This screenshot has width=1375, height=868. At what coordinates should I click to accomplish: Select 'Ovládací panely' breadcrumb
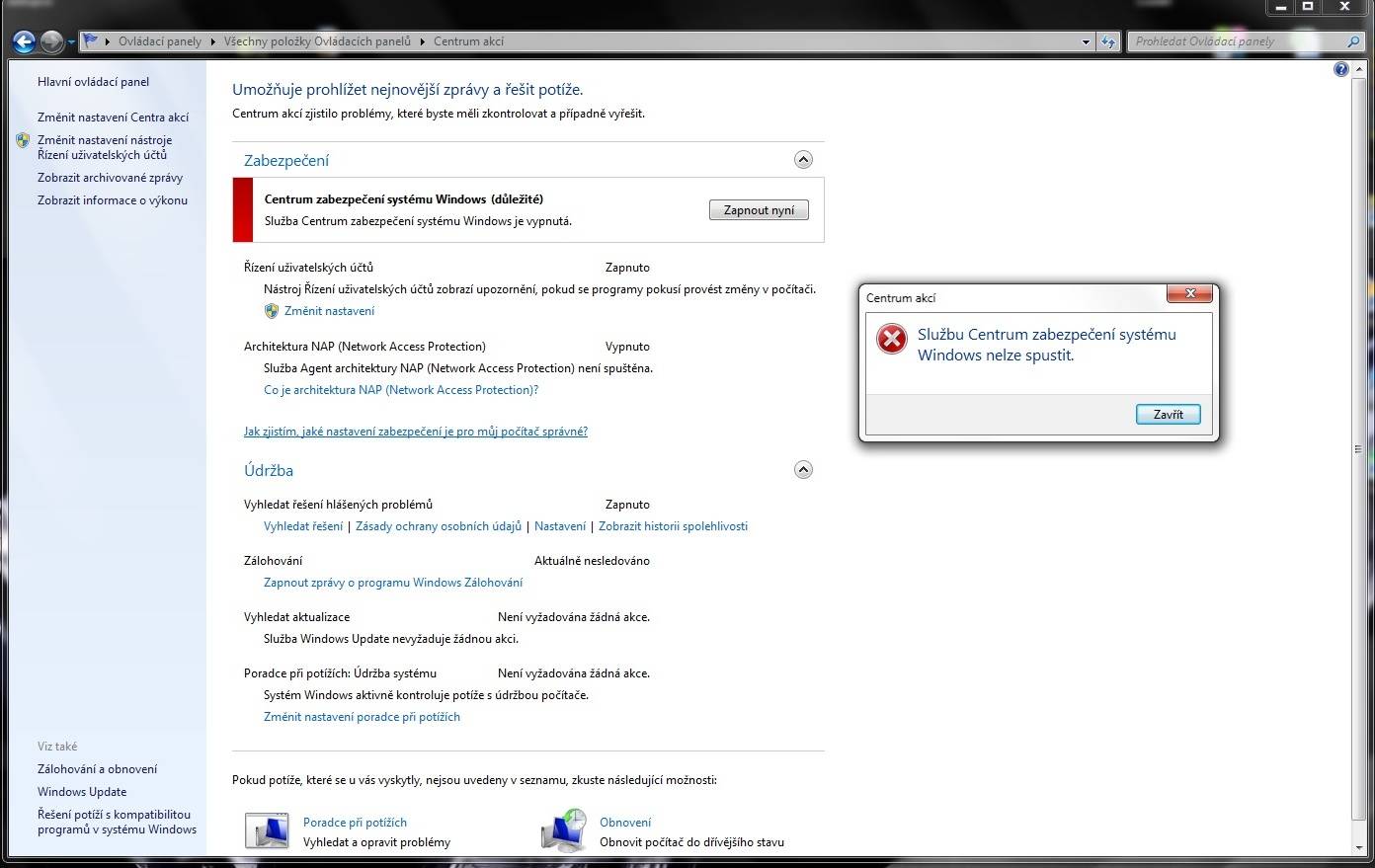[x=159, y=41]
